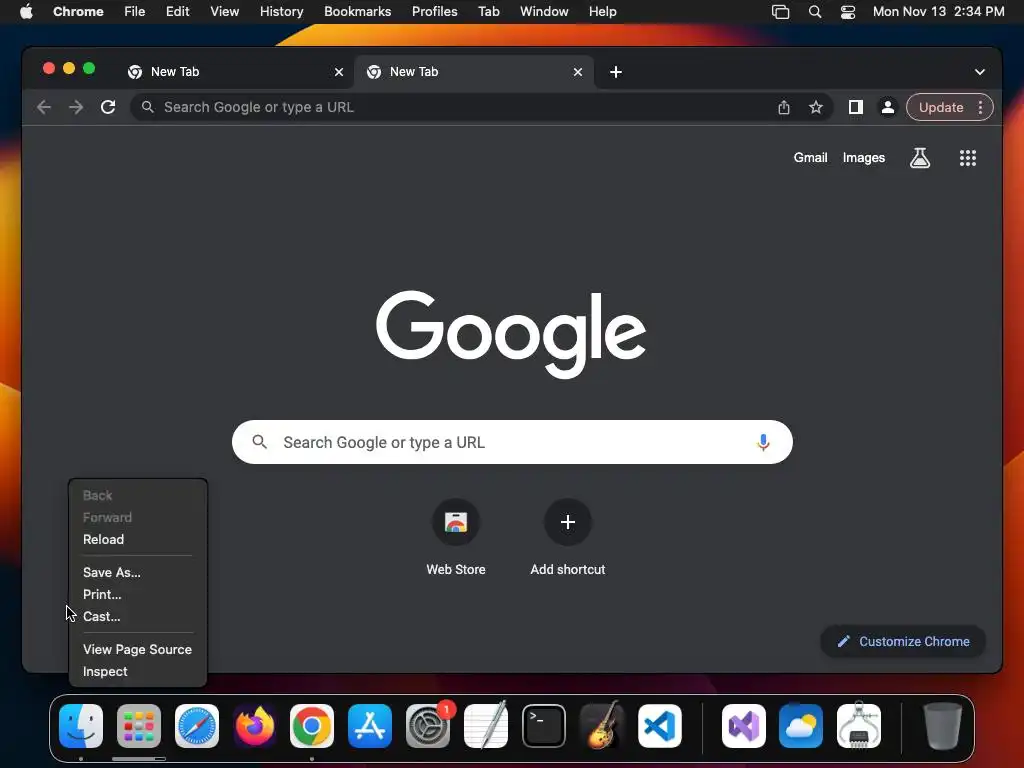Screen dimensions: 1024x768
Task: Open the Bookmarks menu
Action: tap(357, 12)
